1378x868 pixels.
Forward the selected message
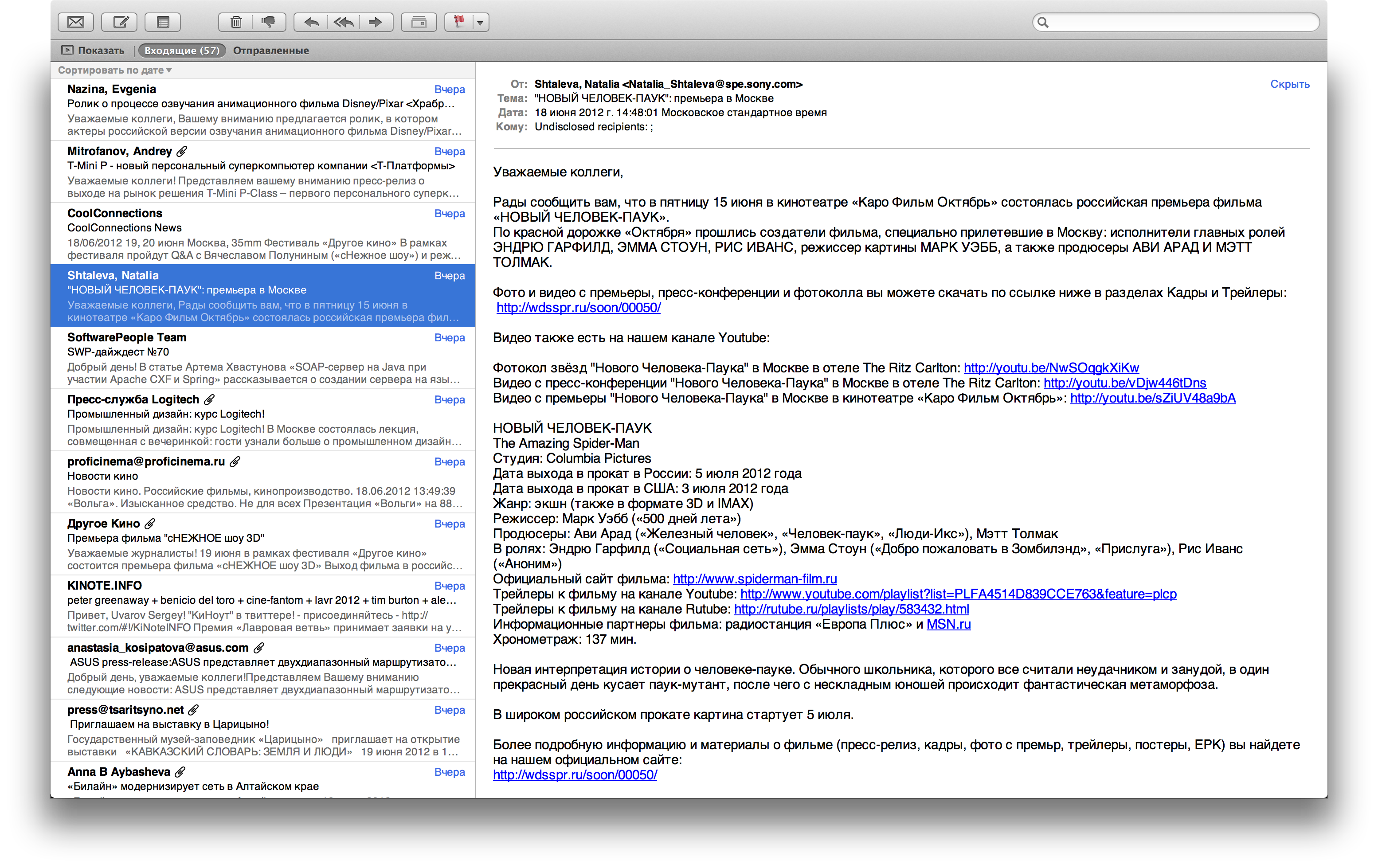(x=376, y=22)
